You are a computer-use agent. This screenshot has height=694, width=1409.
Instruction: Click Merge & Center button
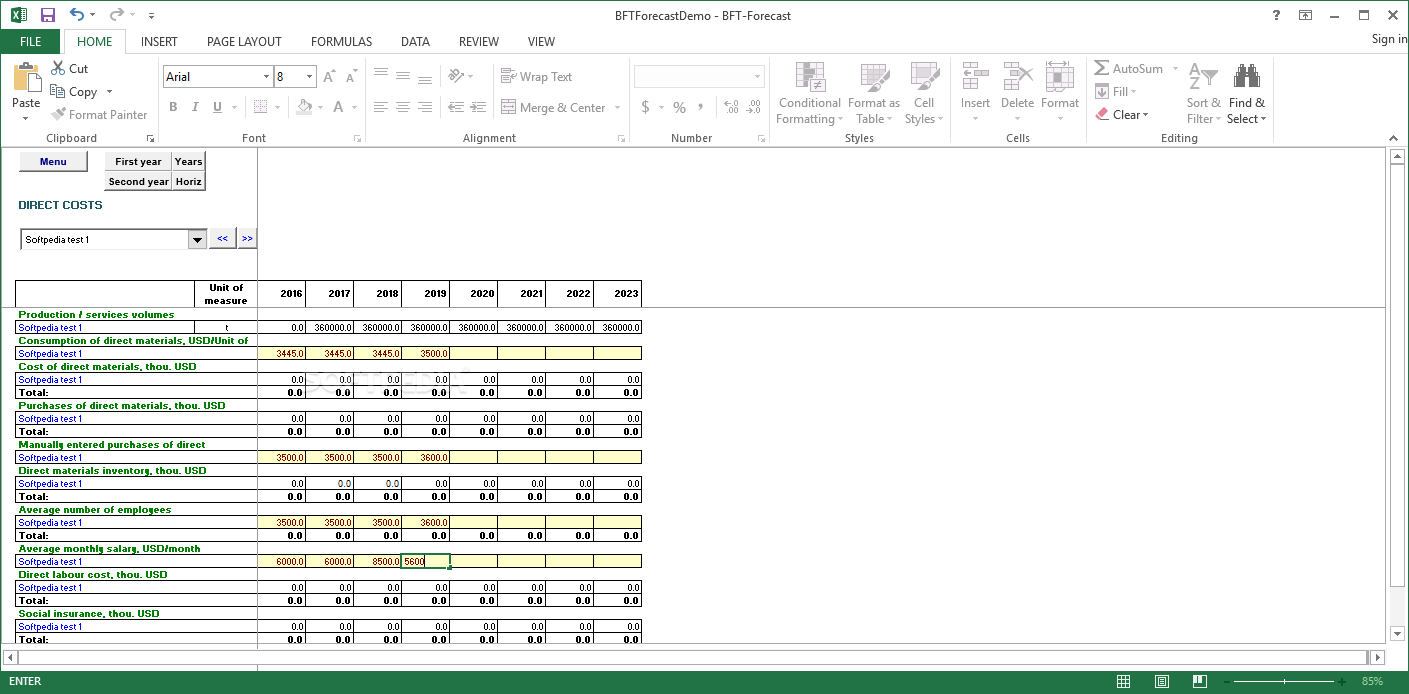click(x=554, y=107)
